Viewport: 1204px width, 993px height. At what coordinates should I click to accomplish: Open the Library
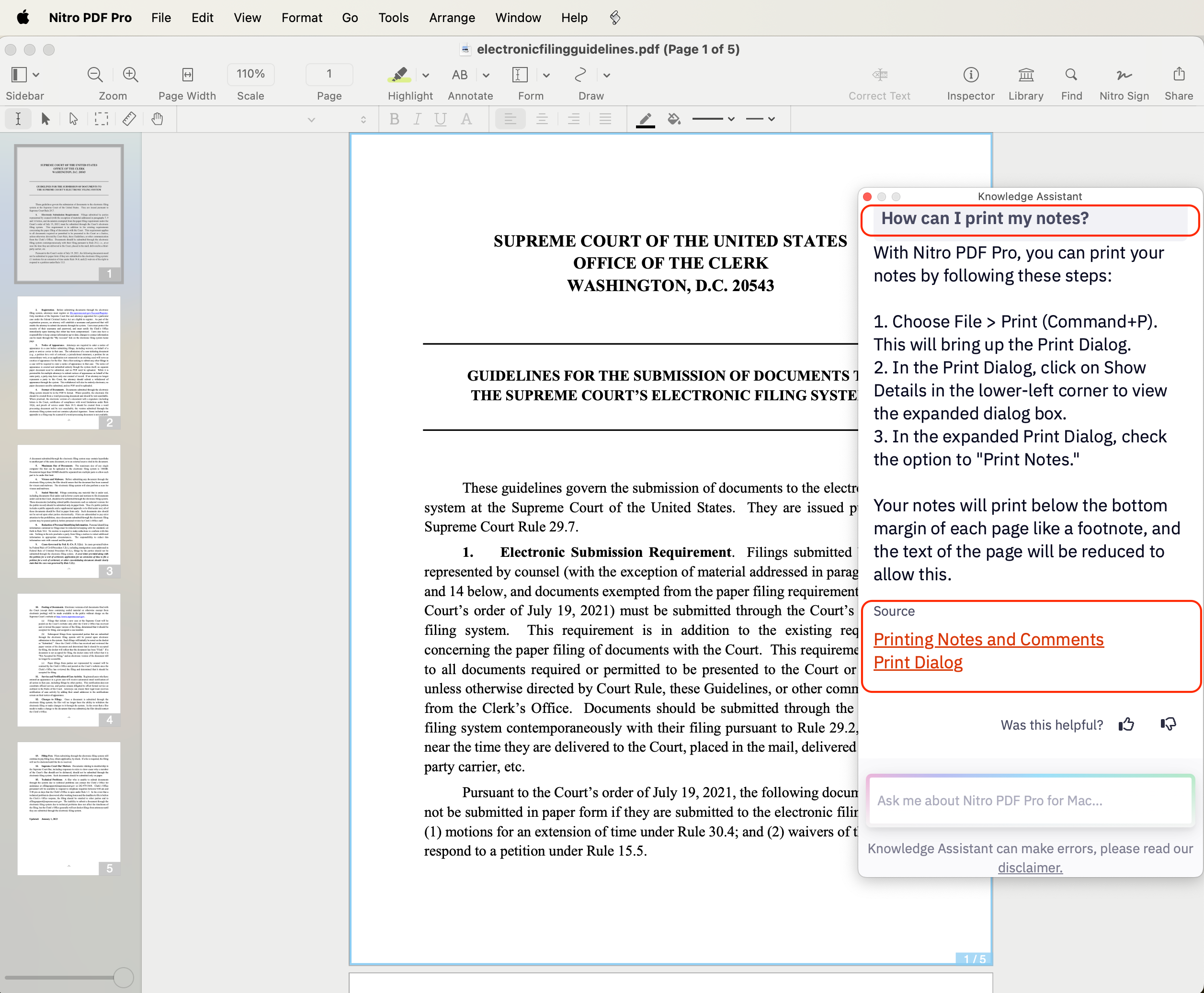tap(1025, 75)
